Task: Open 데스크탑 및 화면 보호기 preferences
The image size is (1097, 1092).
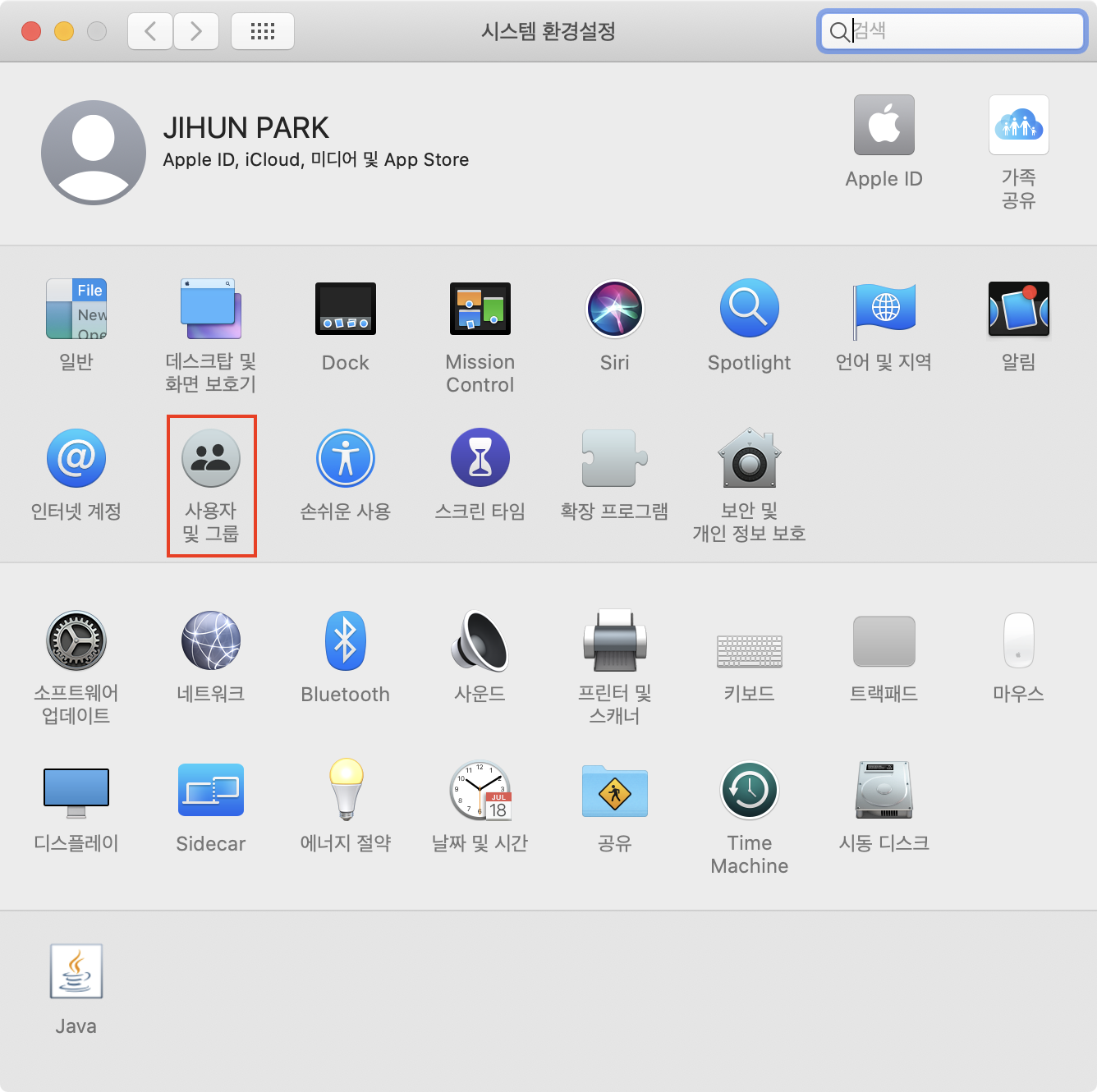Action: 211,309
